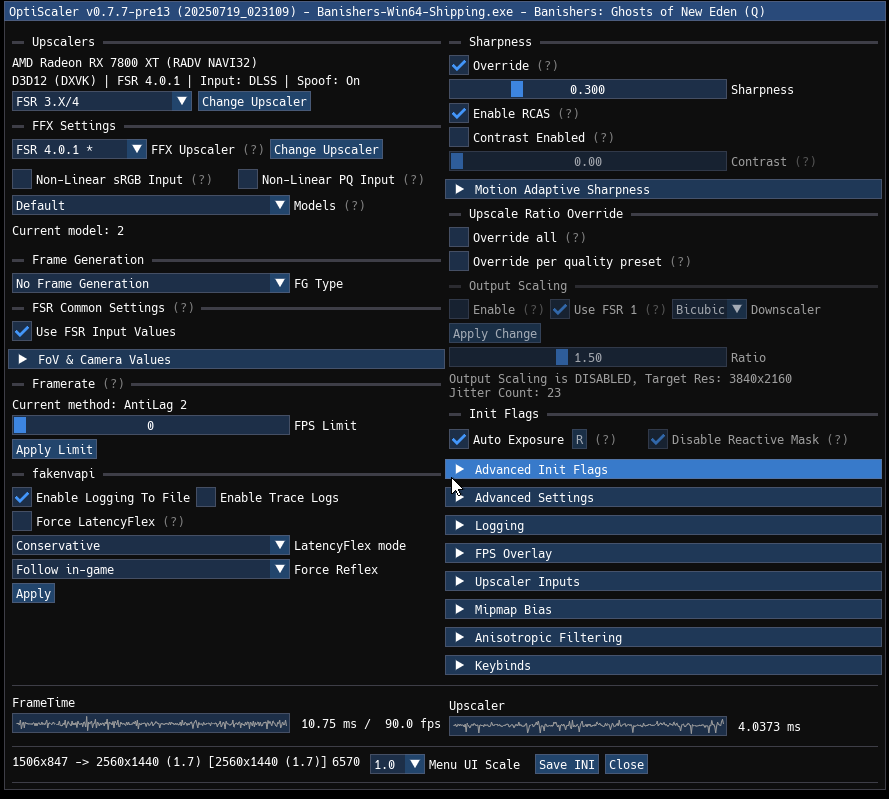Screen dimensions: 889x799
Task: Expand FoV & Camera Values section
Action: 226,360
